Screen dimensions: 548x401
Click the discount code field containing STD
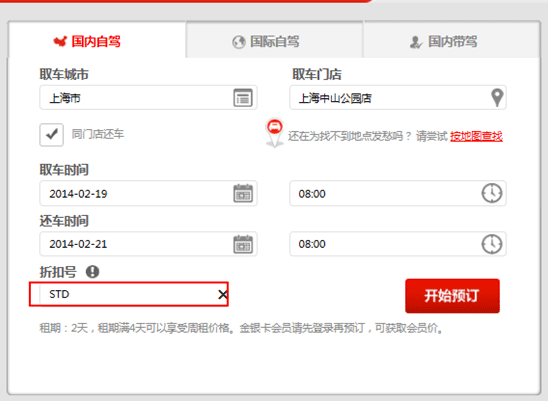tap(129, 294)
